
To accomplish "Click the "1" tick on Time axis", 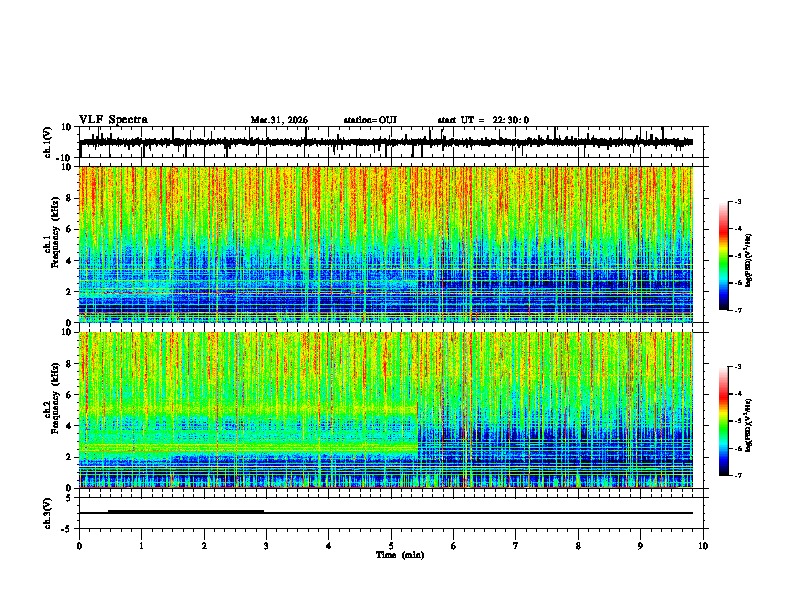I will tap(141, 546).
